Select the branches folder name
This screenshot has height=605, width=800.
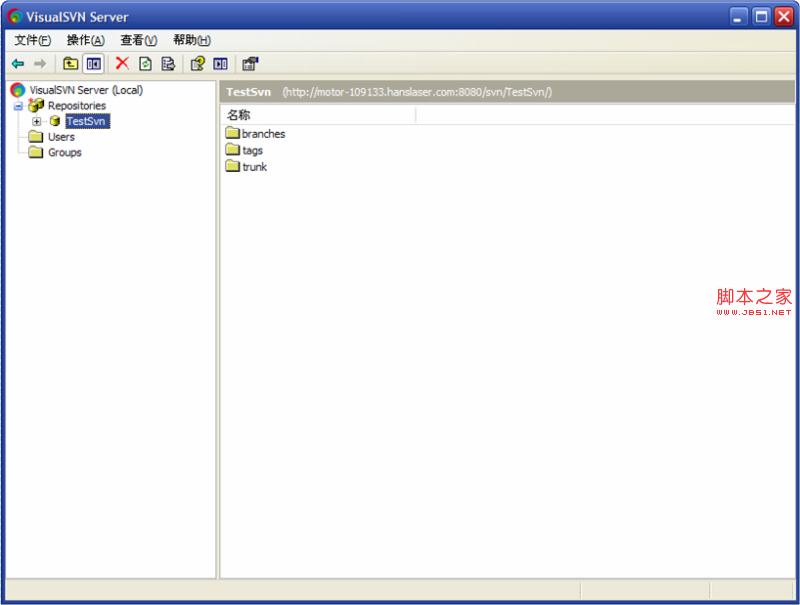[263, 134]
